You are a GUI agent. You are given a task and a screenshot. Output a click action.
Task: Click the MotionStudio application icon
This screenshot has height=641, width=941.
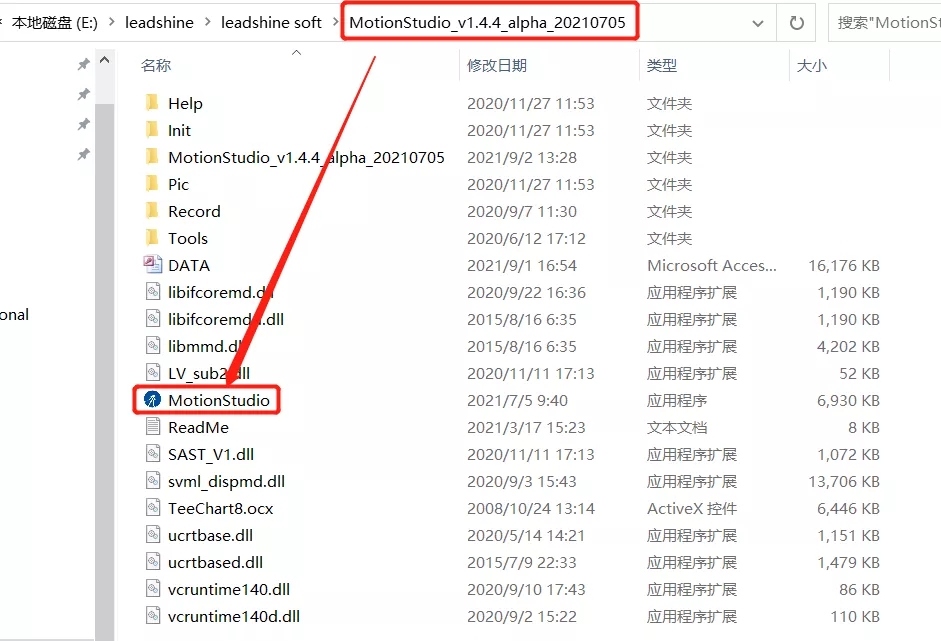click(152, 400)
